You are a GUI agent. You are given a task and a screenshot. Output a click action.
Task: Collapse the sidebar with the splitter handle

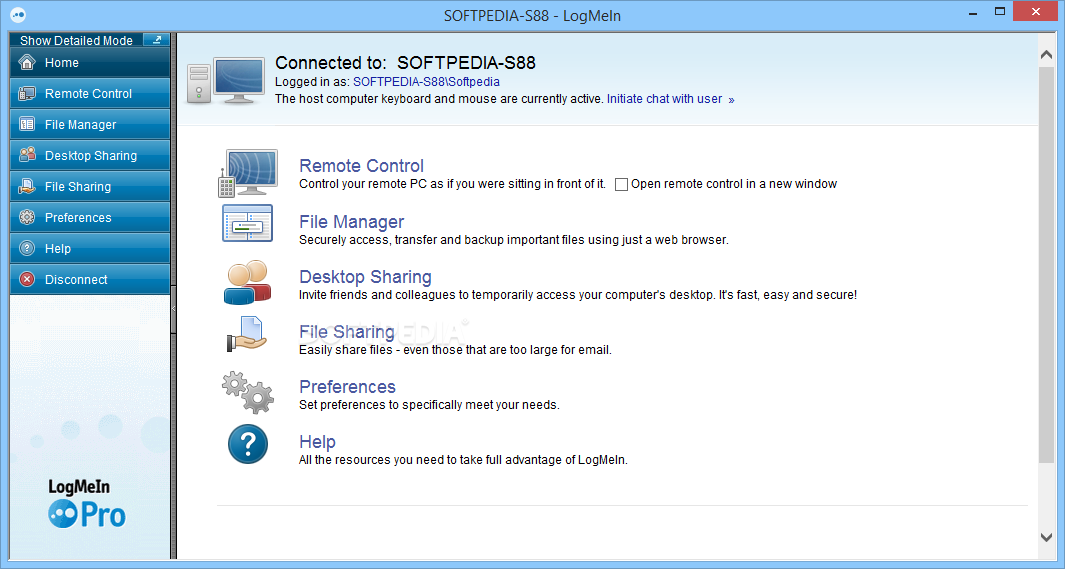click(173, 308)
